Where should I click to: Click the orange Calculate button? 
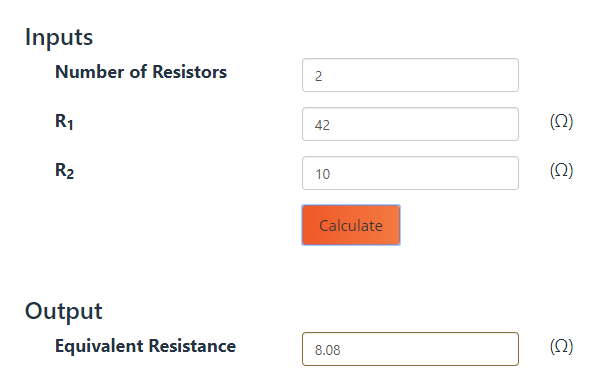[x=351, y=225]
